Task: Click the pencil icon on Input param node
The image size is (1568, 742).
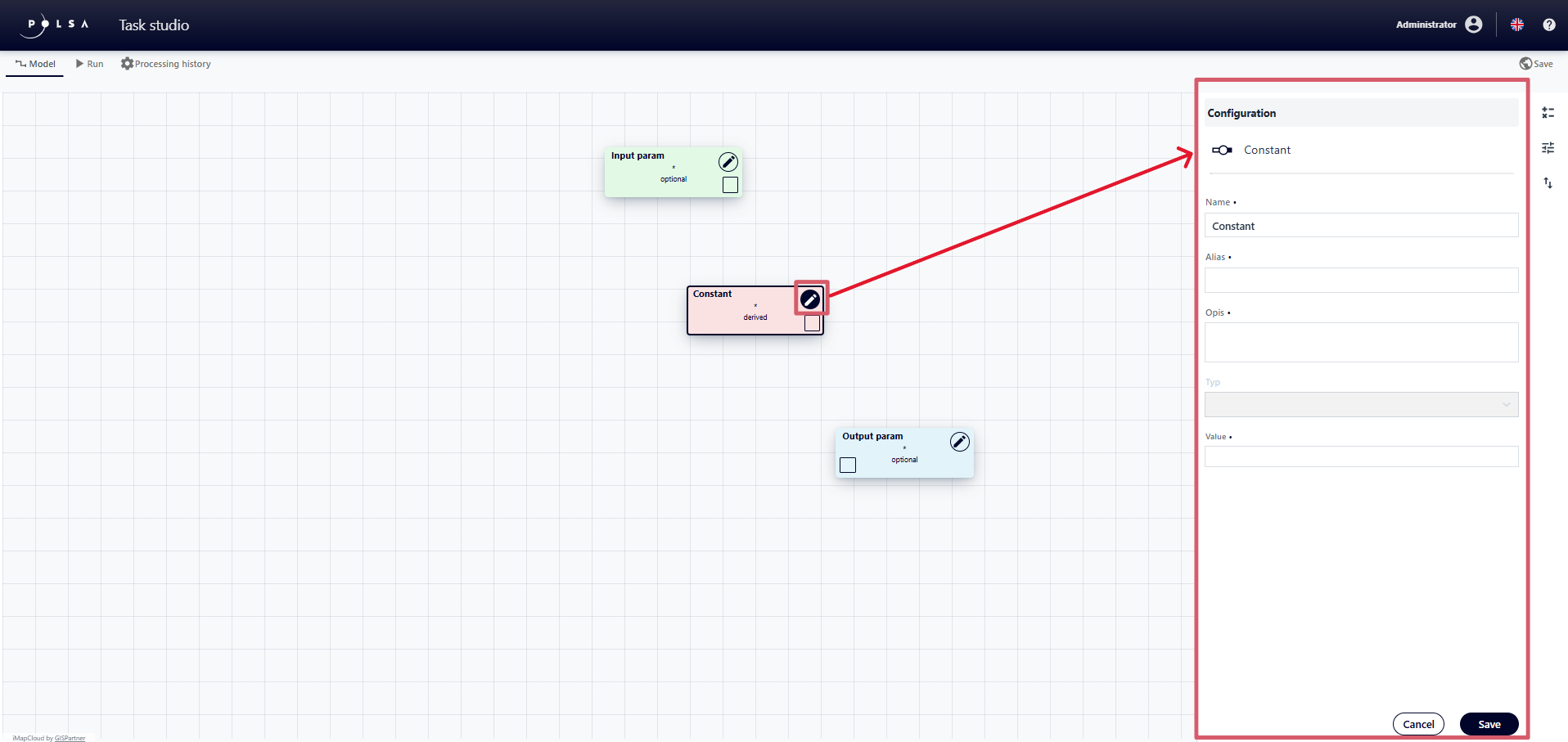Action: point(728,161)
